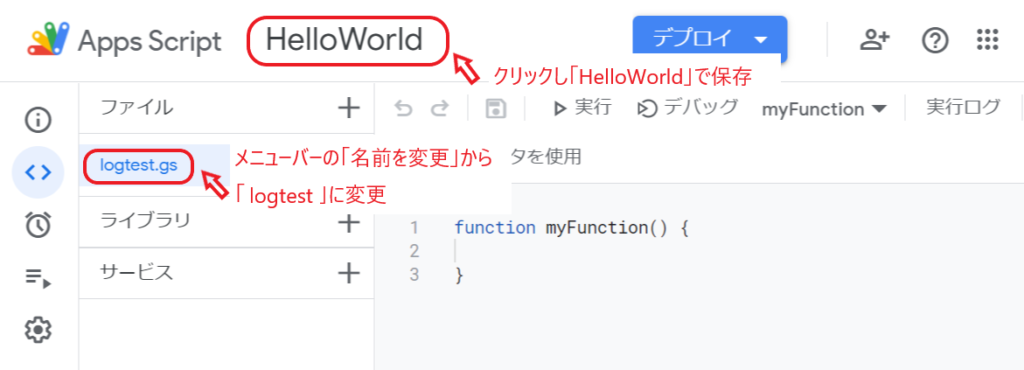
Task: Open the myFunction selector dropdown
Action: pyautogui.click(x=824, y=109)
